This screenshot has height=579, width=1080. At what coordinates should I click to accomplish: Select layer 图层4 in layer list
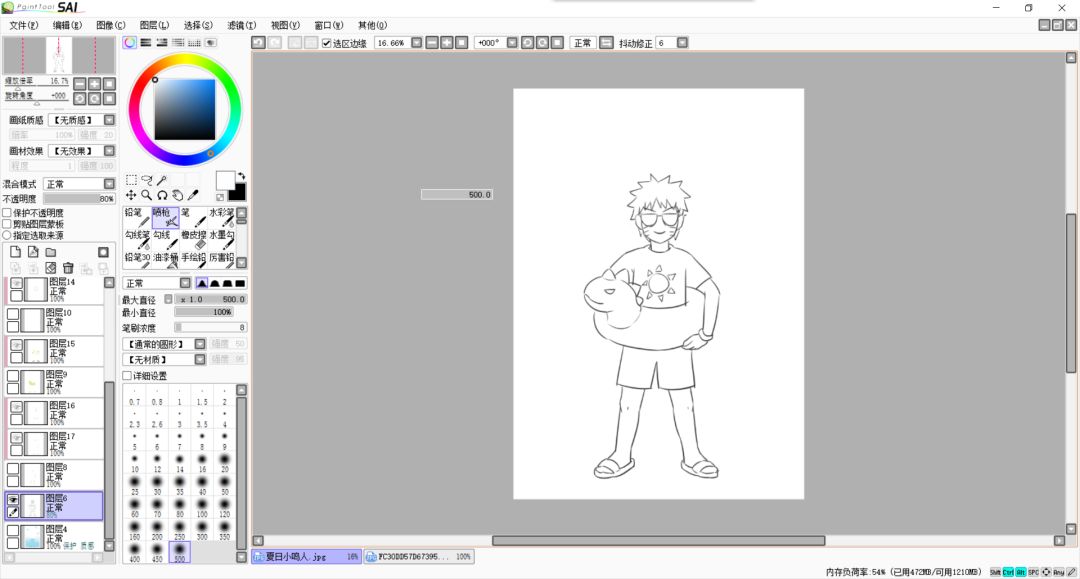[x=54, y=536]
